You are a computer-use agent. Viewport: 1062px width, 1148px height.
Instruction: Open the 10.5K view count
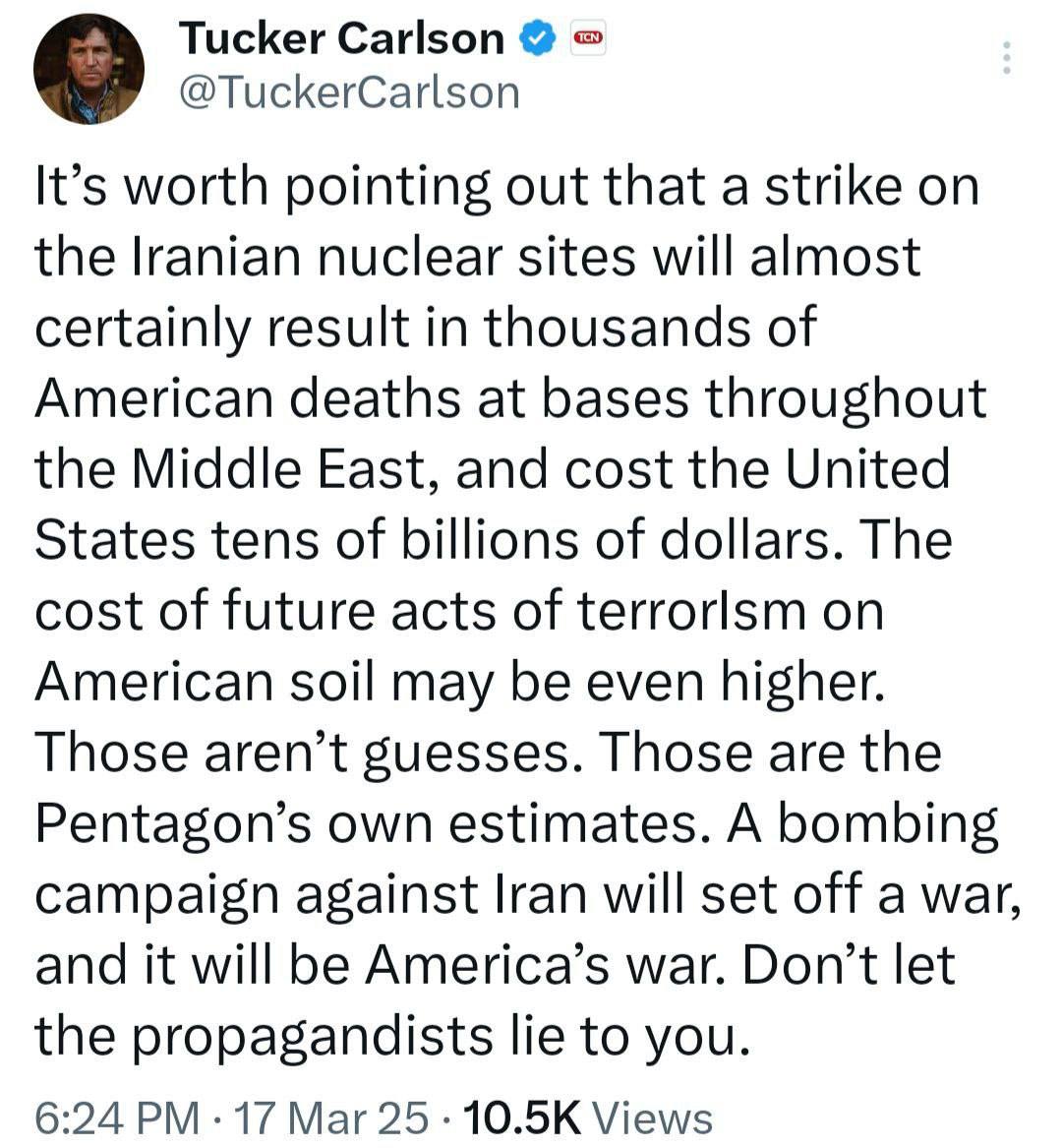click(x=522, y=1118)
